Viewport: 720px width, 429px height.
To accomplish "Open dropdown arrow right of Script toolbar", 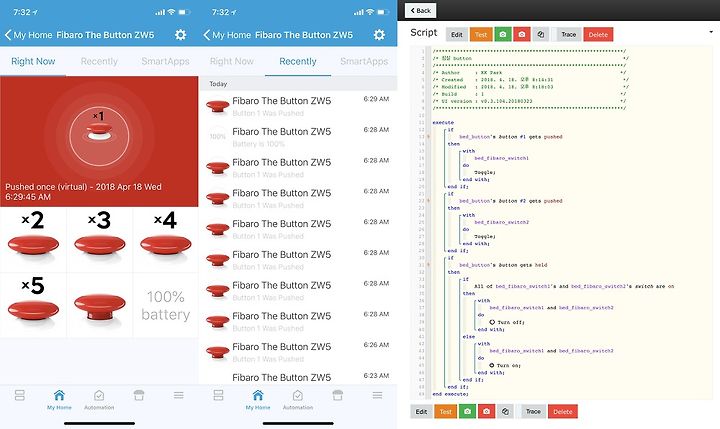I will 711,32.
